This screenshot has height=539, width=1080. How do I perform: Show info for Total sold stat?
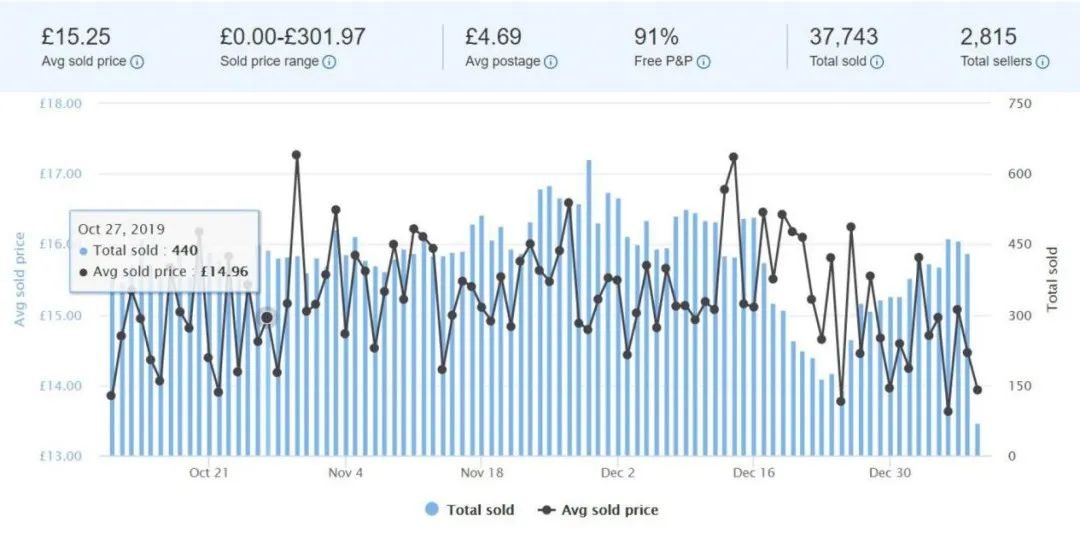(877, 62)
